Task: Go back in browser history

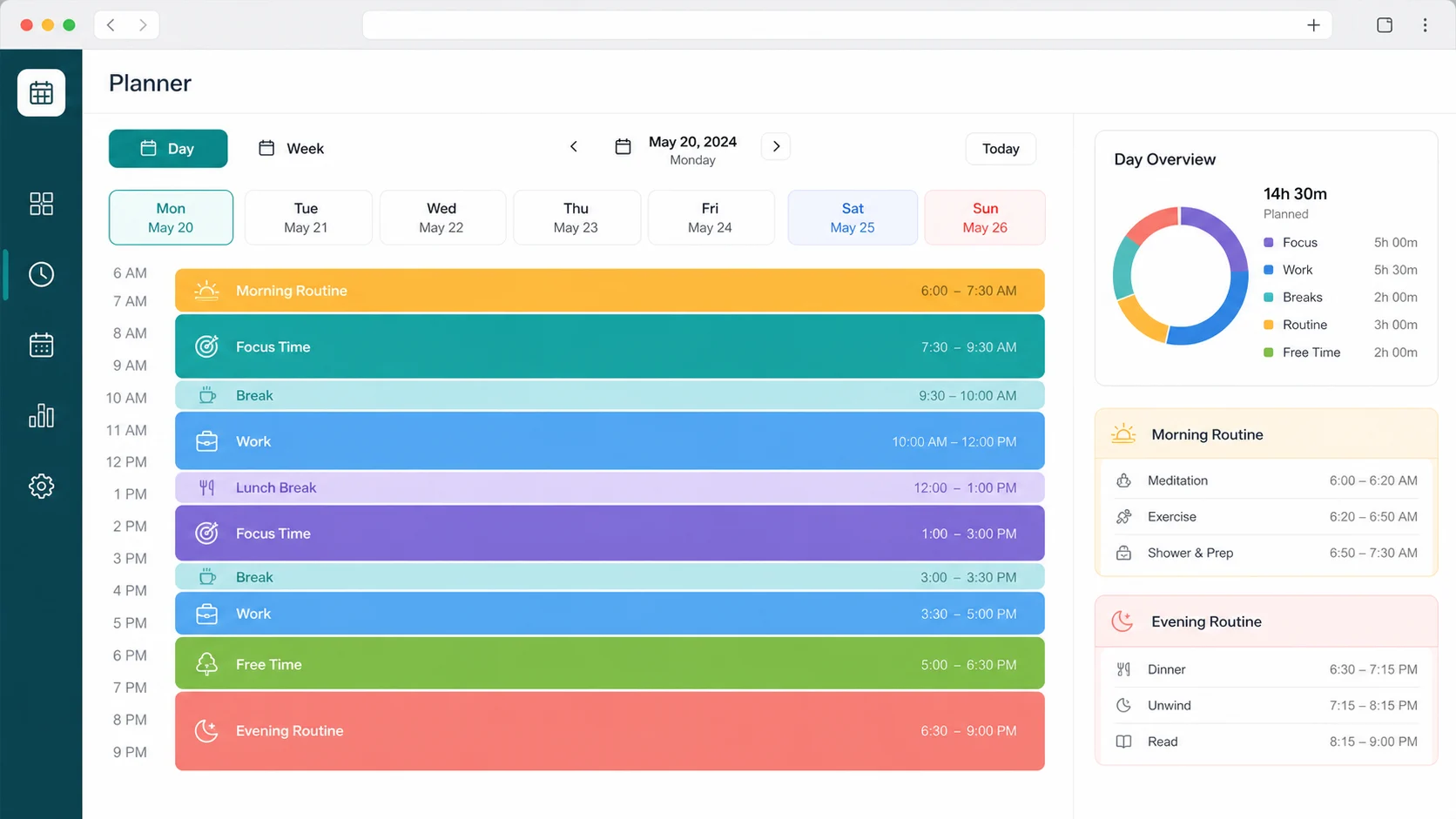Action: pyautogui.click(x=111, y=25)
